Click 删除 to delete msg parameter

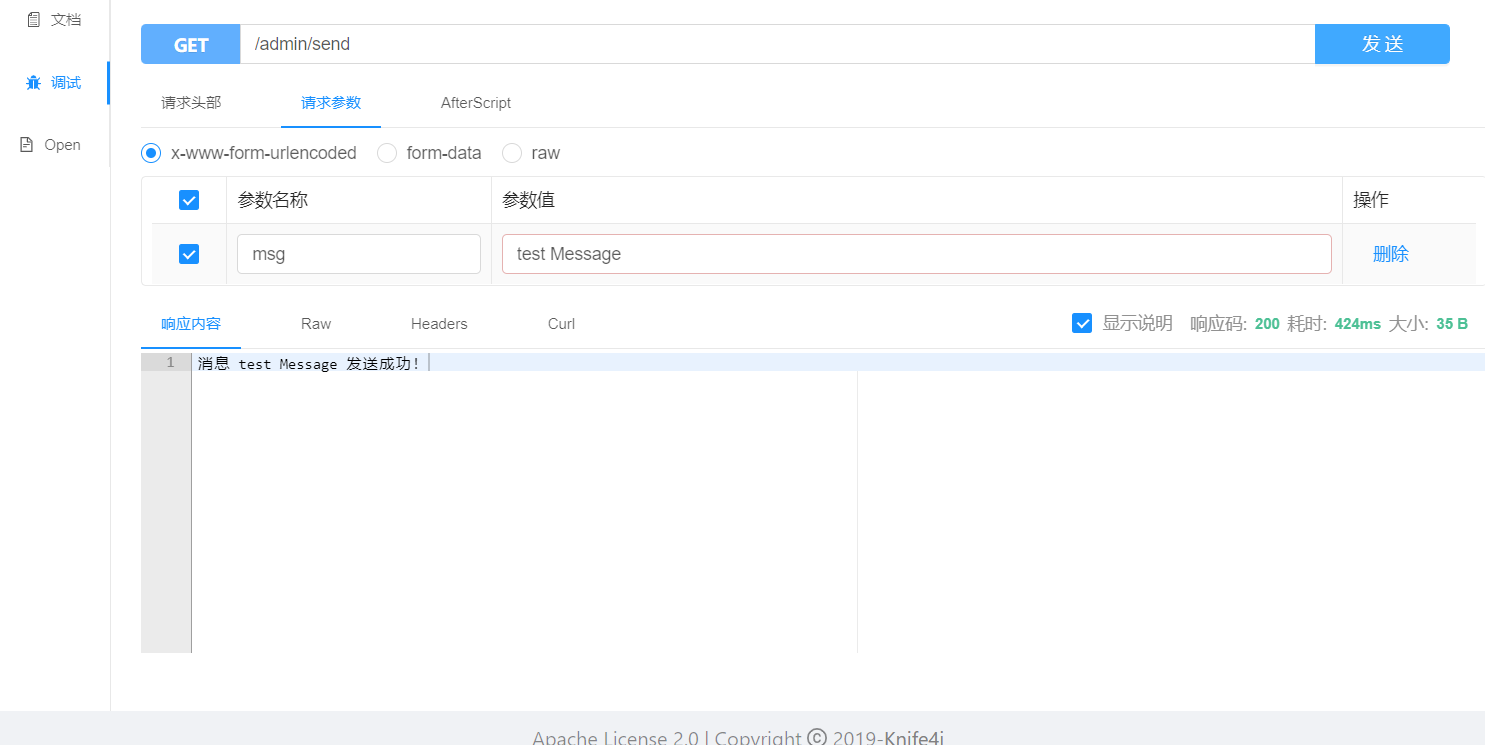[x=1390, y=254]
